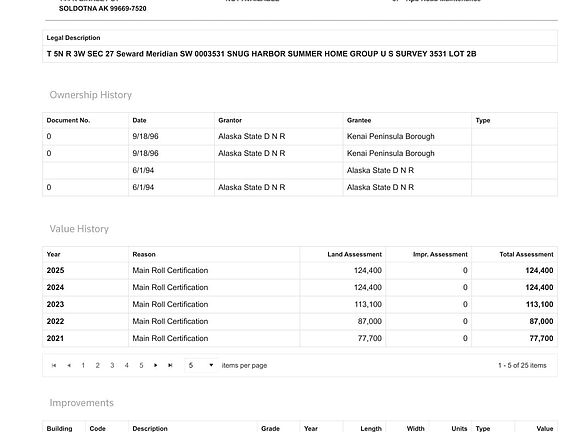Open page 1 of value history

coord(83,366)
